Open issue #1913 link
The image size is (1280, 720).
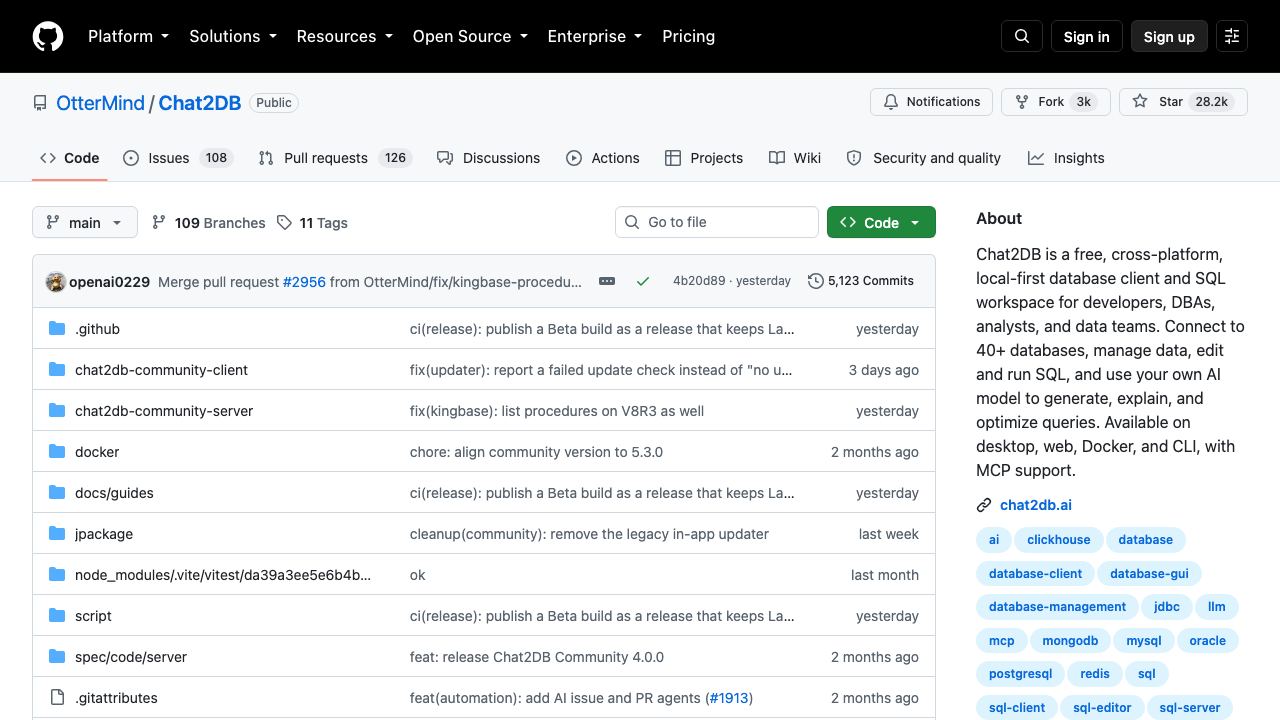[x=729, y=698]
